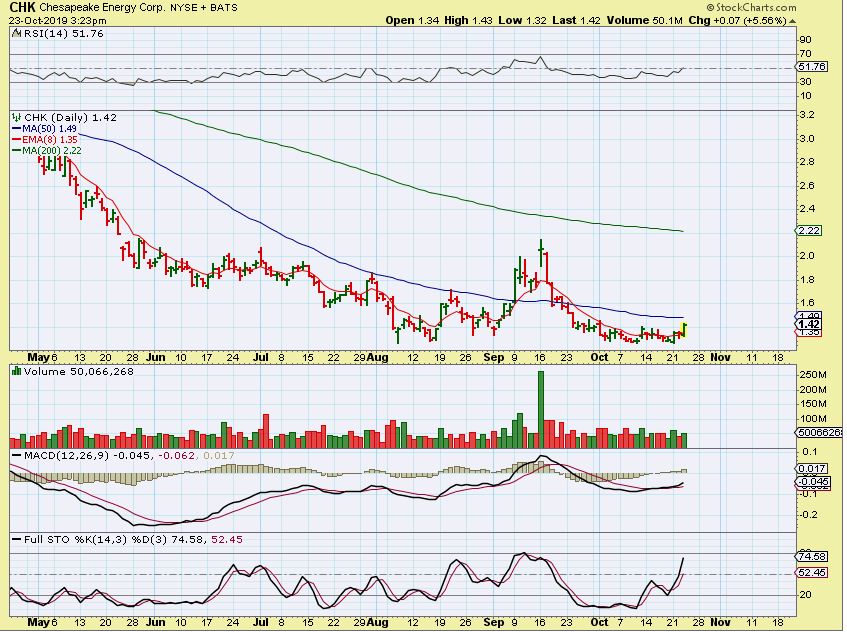
Task: Click the 2.22 price tag on right axis
Action: [x=810, y=231]
